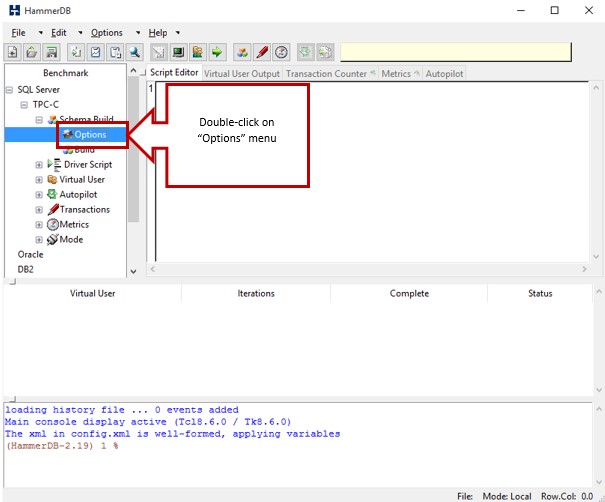
Task: Expand the Metrics node in benchmark tree
Action: [39, 225]
